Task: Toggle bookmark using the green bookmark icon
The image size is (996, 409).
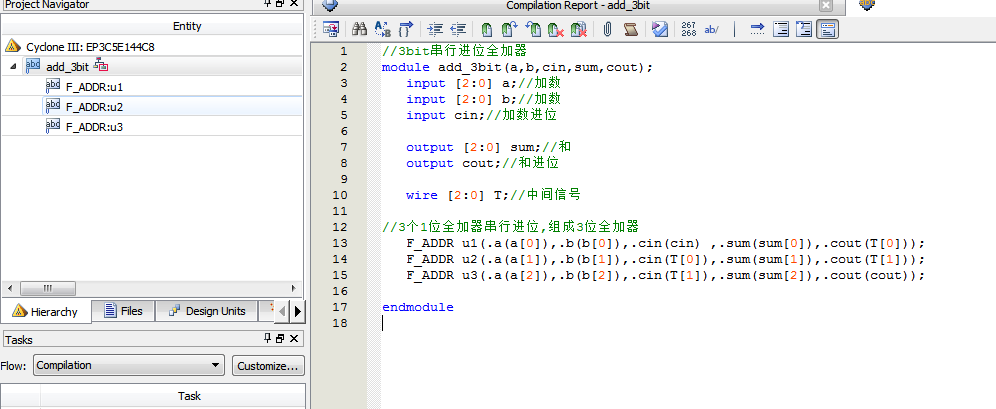Action: (x=486, y=29)
